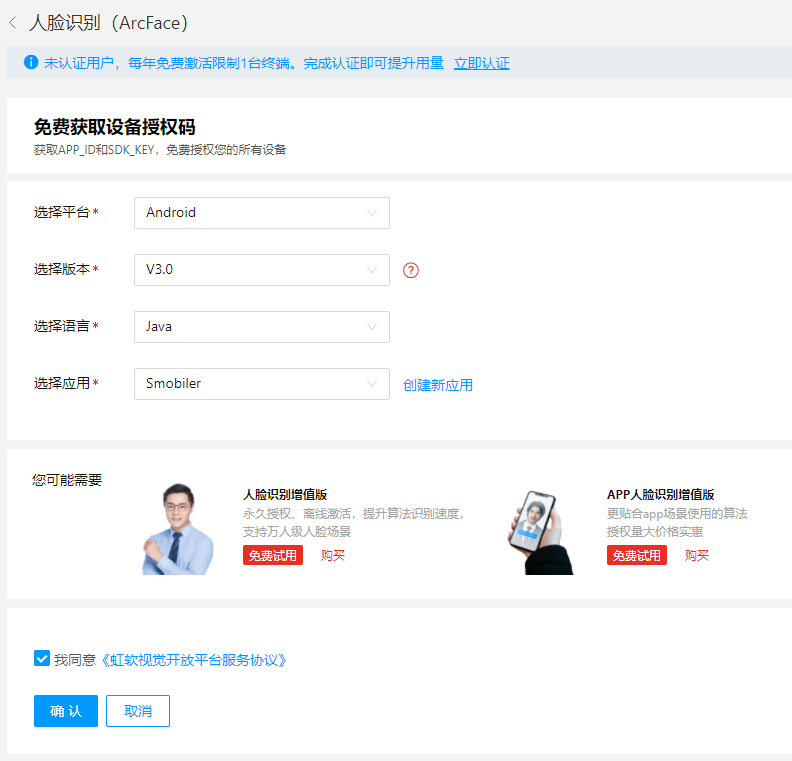This screenshot has height=761, width=792.
Task: Click 免费试用 under APP人脸识别增值版
Action: 637,555
